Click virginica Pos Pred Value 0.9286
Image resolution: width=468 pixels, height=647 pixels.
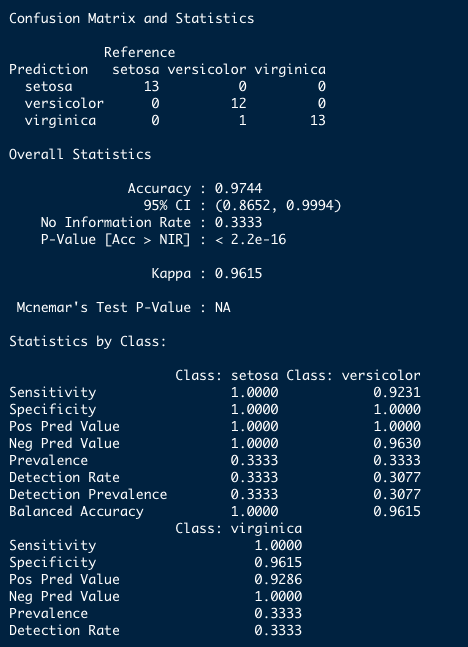[x=278, y=579]
